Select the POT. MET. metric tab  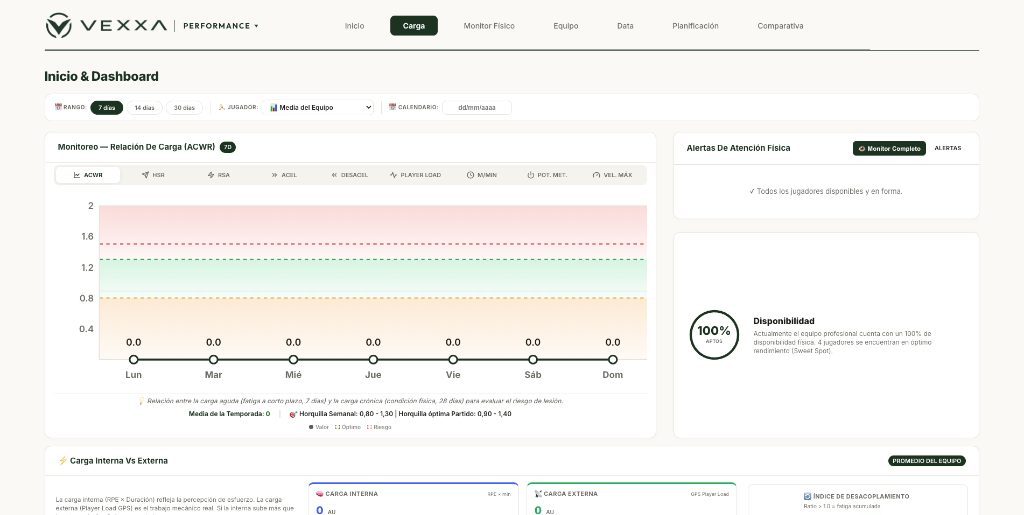[547, 175]
